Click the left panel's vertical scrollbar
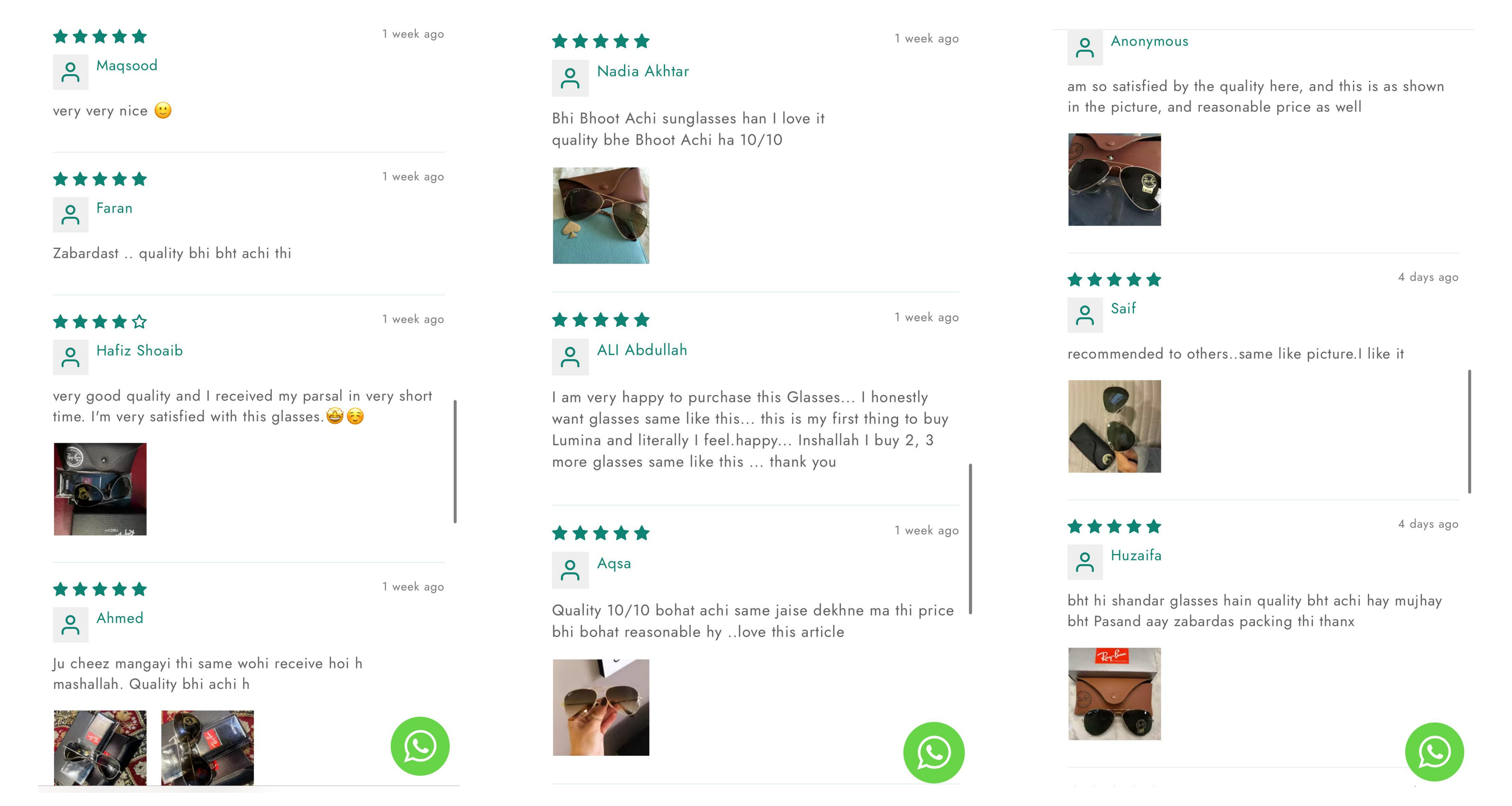This screenshot has height=806, width=1512. (x=455, y=462)
